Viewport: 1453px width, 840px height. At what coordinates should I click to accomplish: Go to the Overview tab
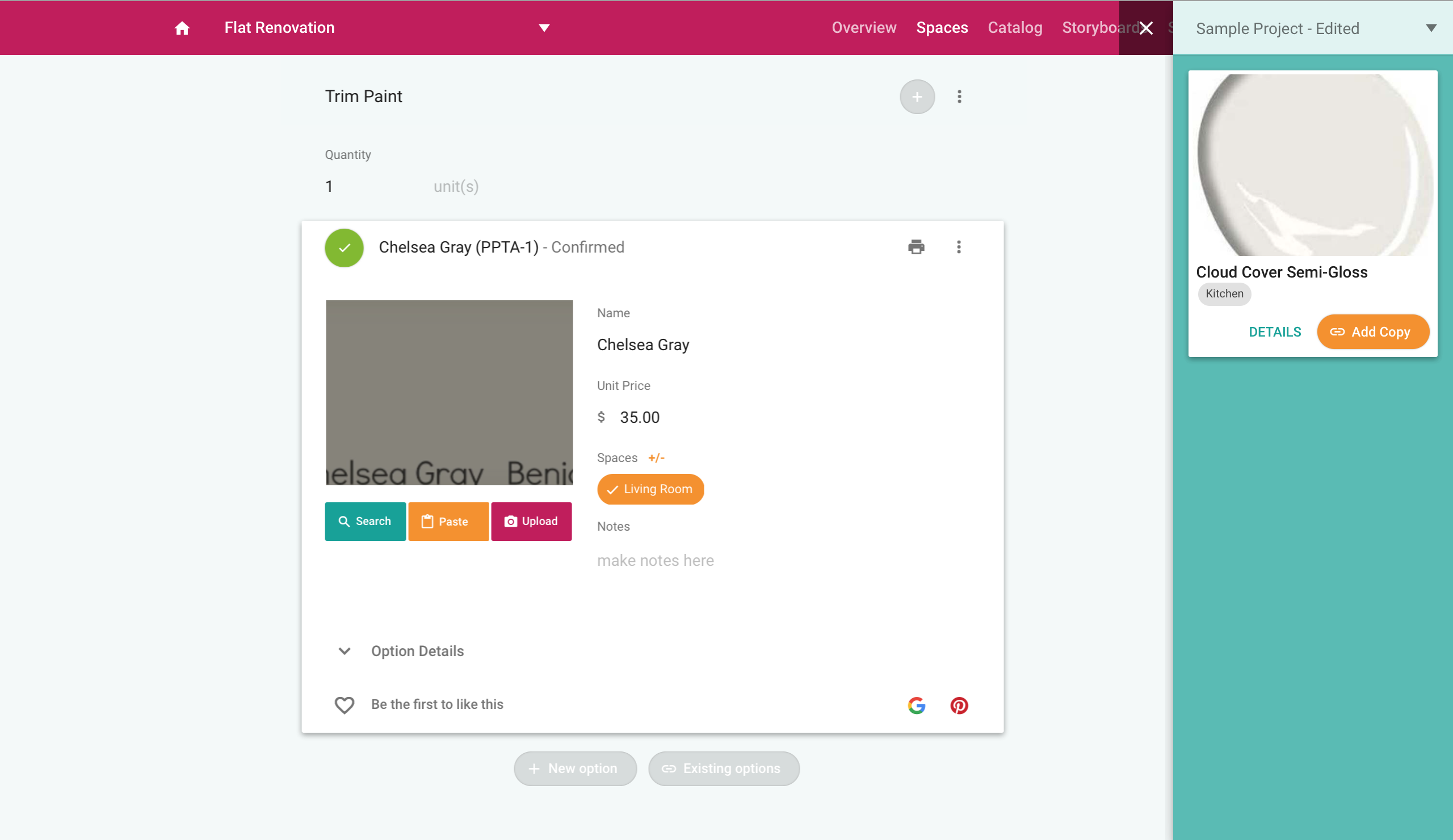[x=864, y=28]
